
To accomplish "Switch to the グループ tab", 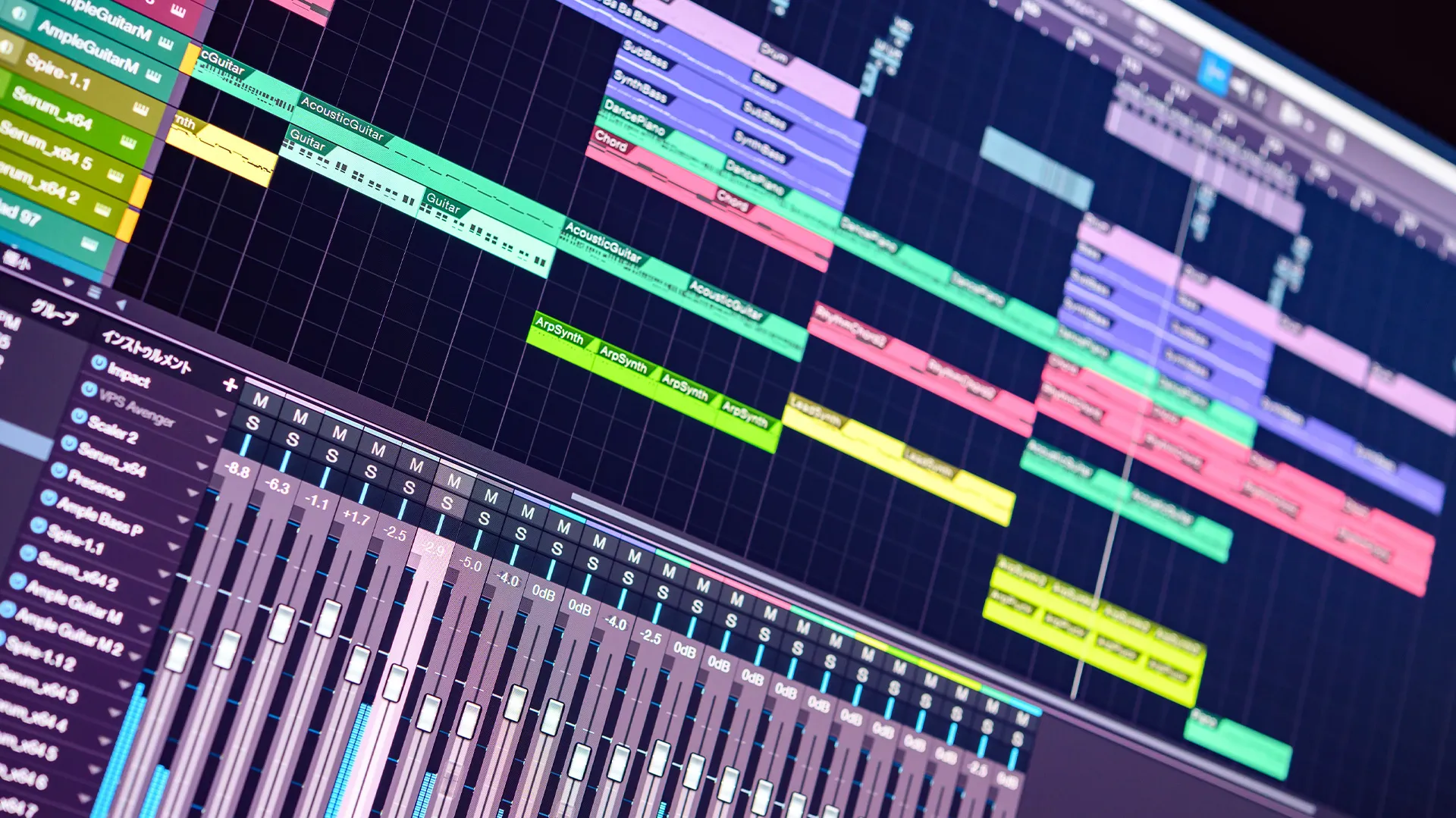I will (55, 311).
